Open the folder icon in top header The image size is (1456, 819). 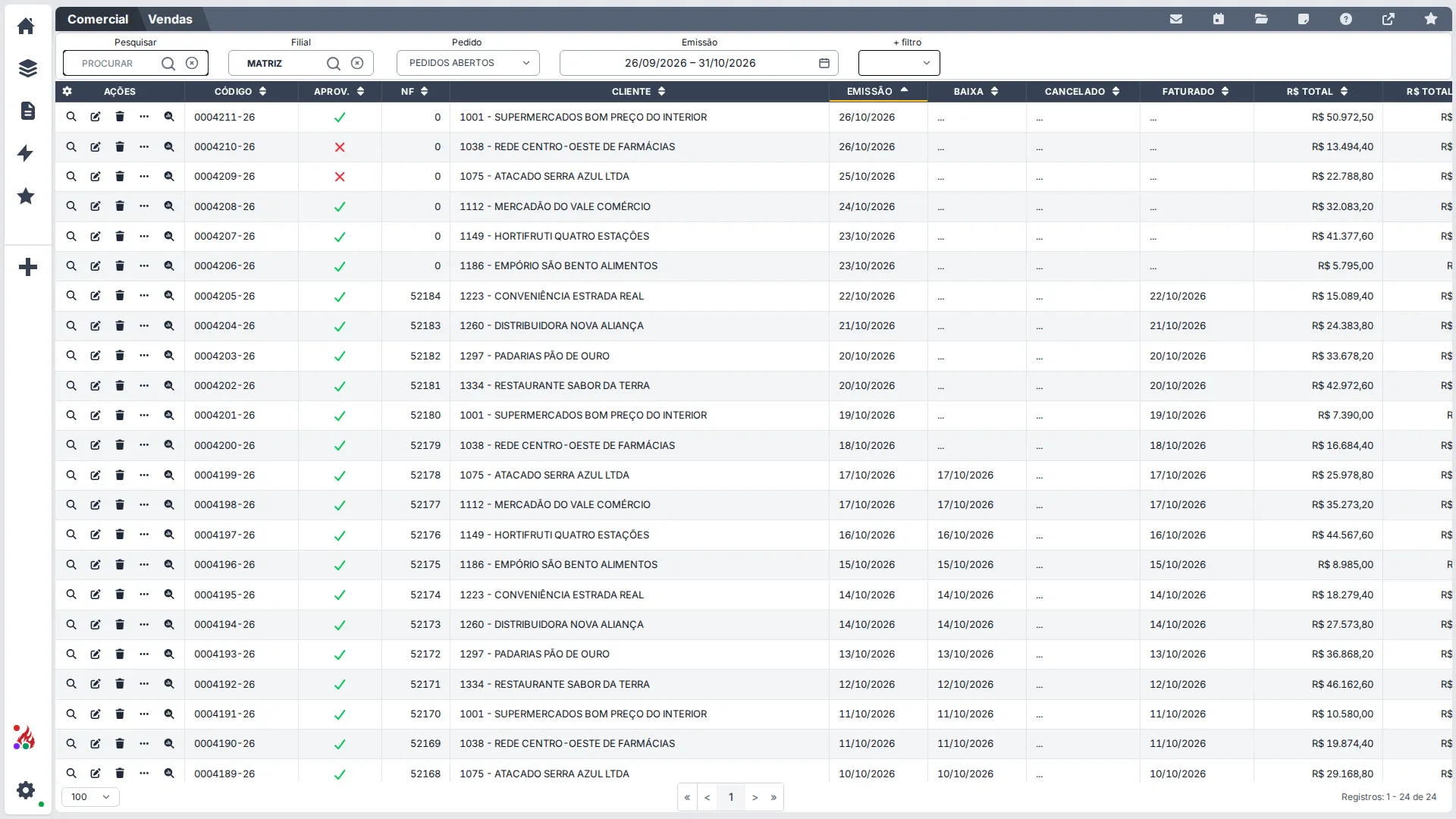[x=1261, y=19]
